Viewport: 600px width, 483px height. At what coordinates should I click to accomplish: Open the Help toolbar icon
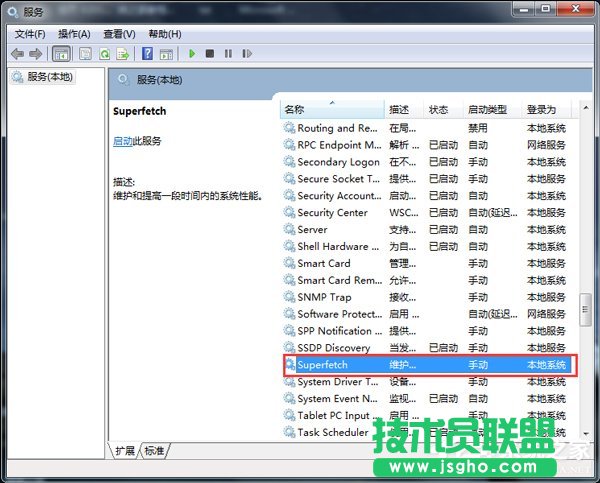point(147,54)
